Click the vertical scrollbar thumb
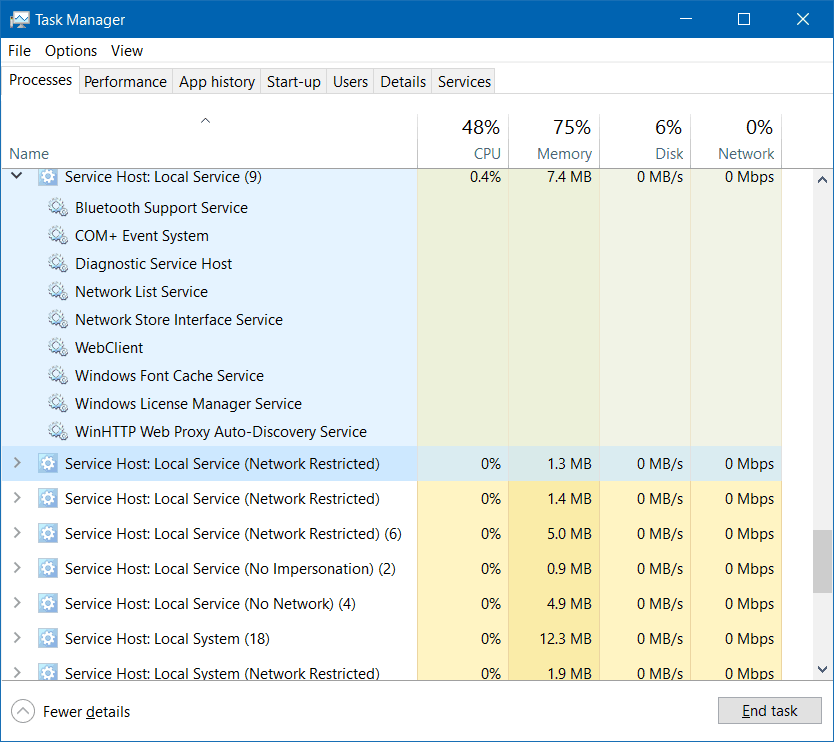Viewport: 834px width, 742px height. point(822,561)
